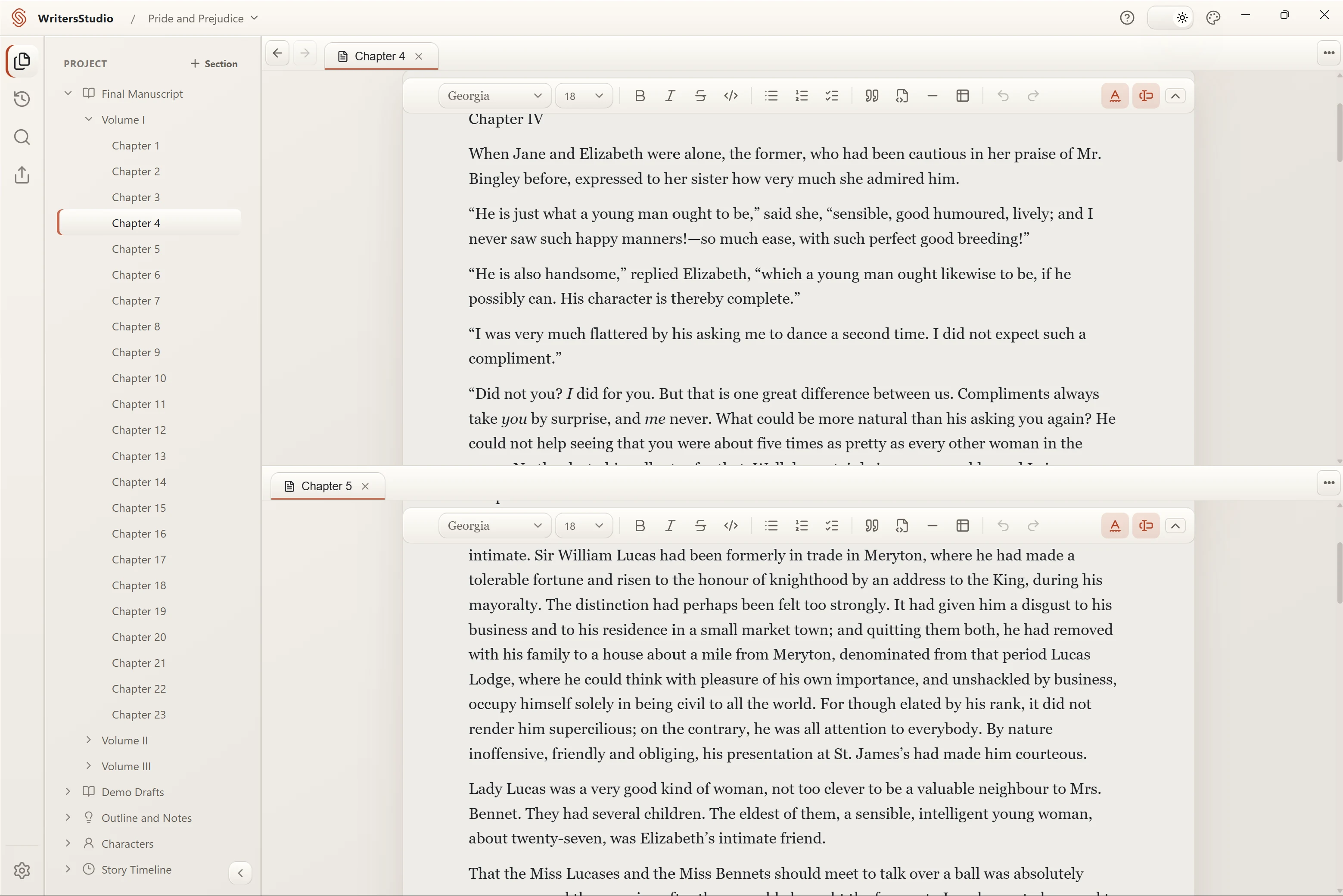Open the export/share panel

22,175
